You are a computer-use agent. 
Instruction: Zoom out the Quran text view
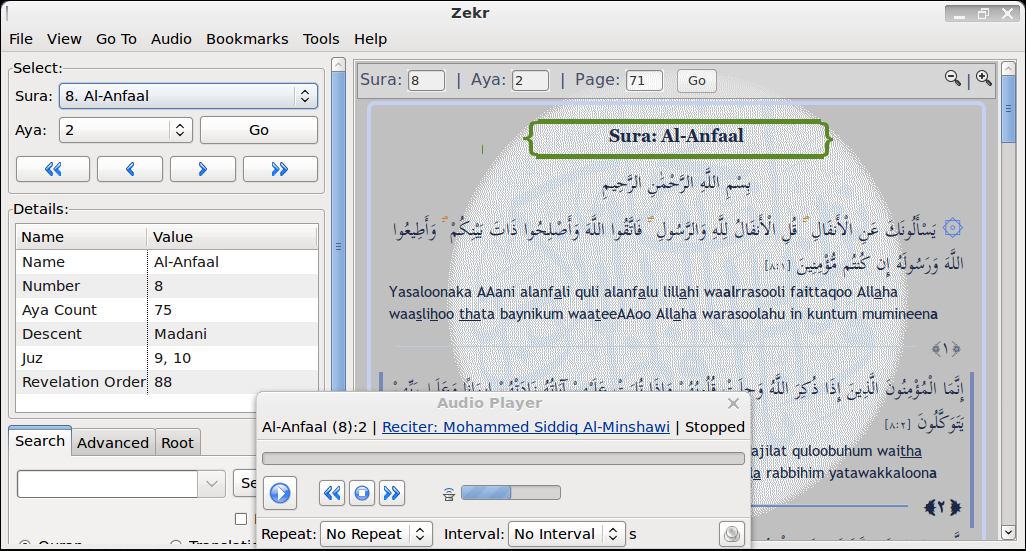coord(953,79)
